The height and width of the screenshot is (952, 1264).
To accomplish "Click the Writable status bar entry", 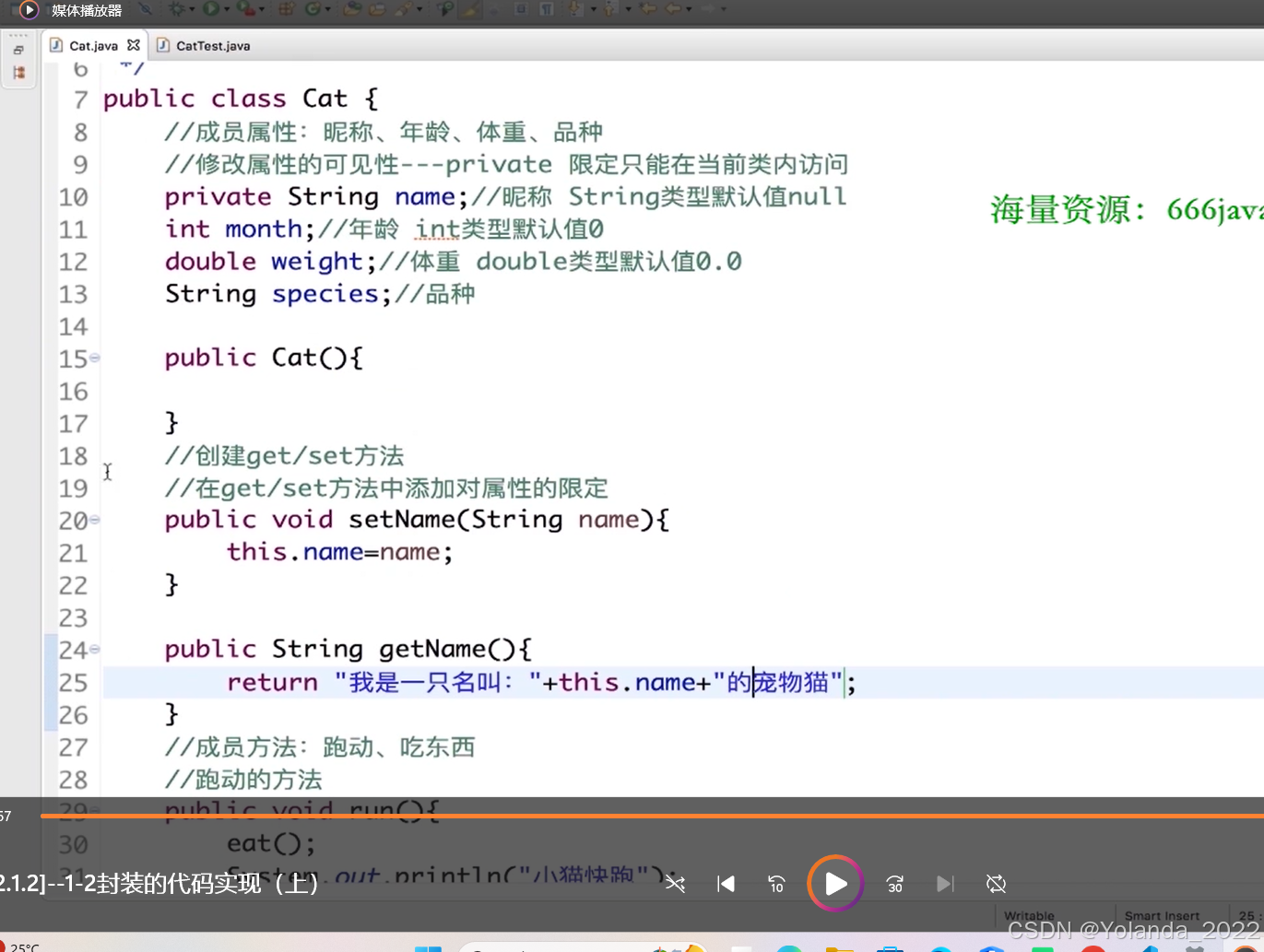I will 1029,916.
